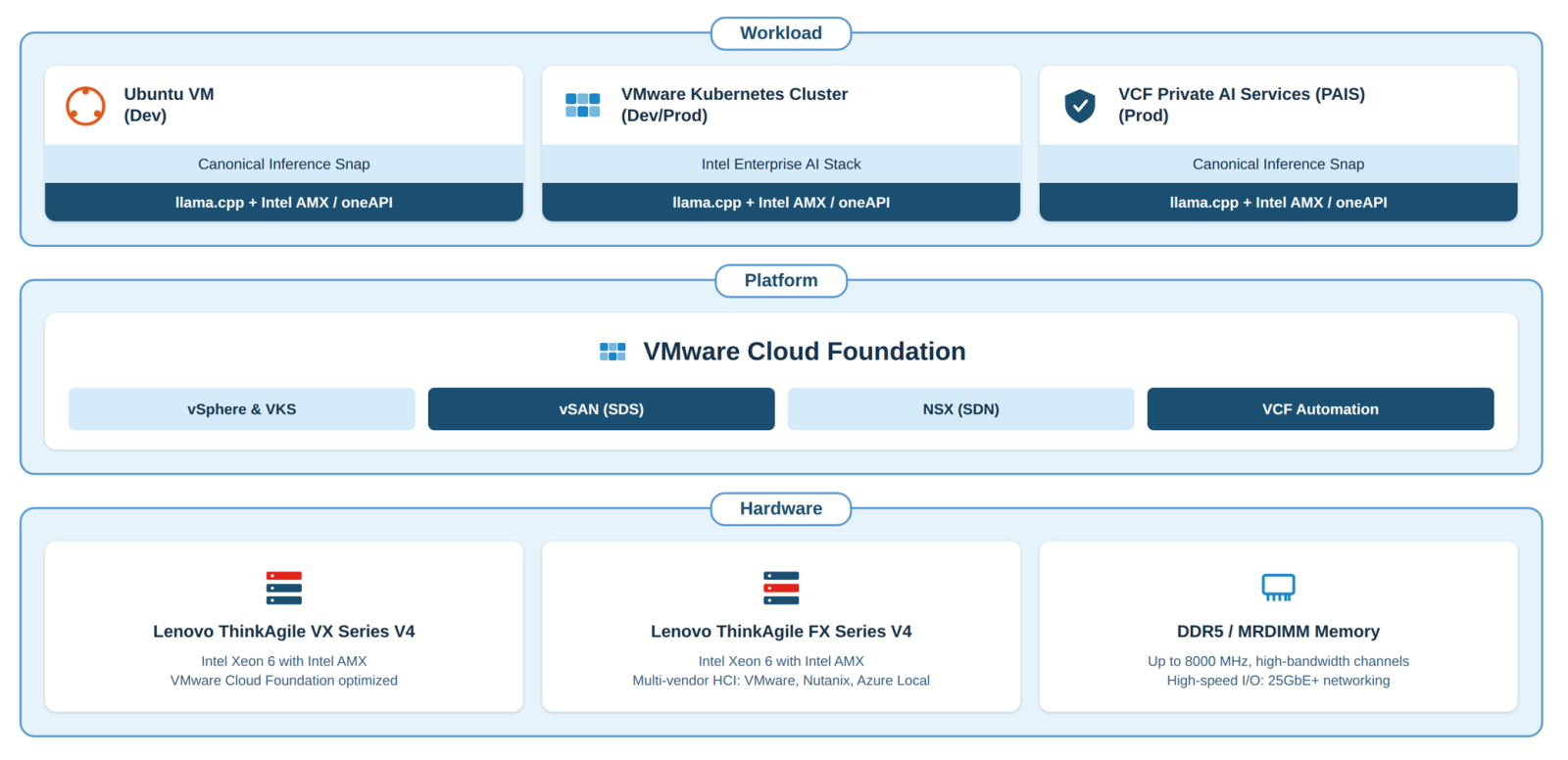Image resolution: width=1568 pixels, height=760 pixels.
Task: Click the NSX (SDN) box
Action: point(961,409)
